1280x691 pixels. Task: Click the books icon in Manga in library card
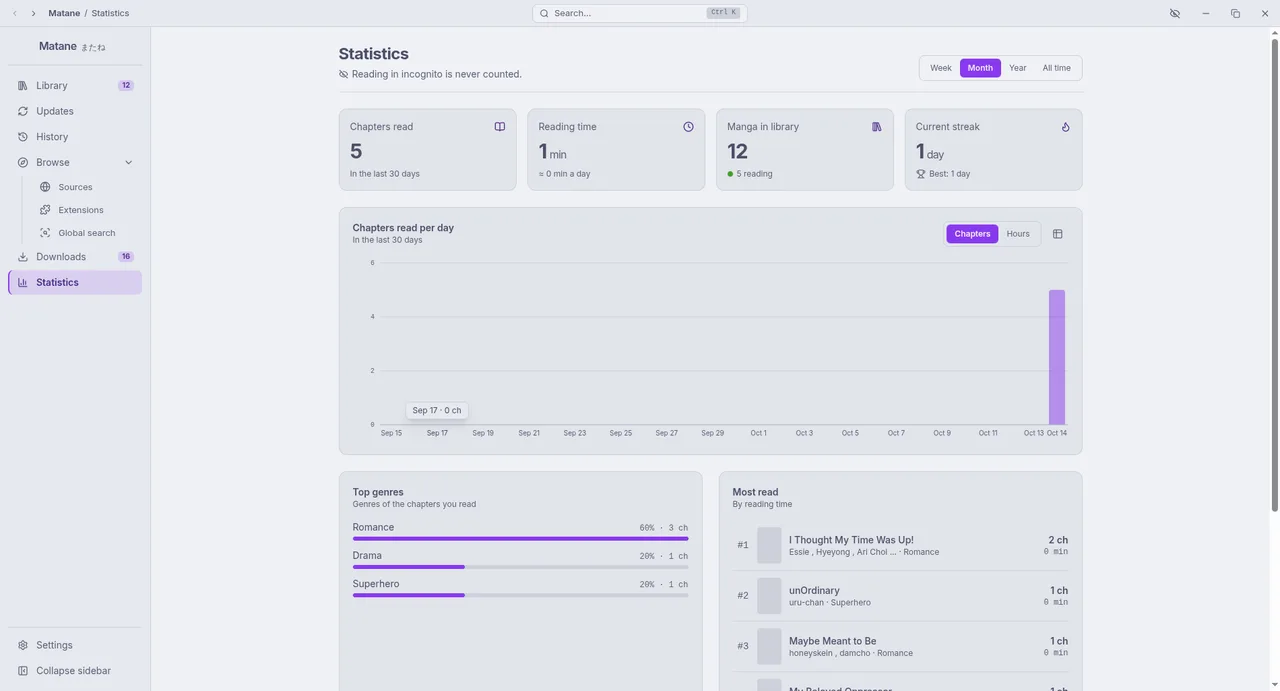pyautogui.click(x=877, y=127)
